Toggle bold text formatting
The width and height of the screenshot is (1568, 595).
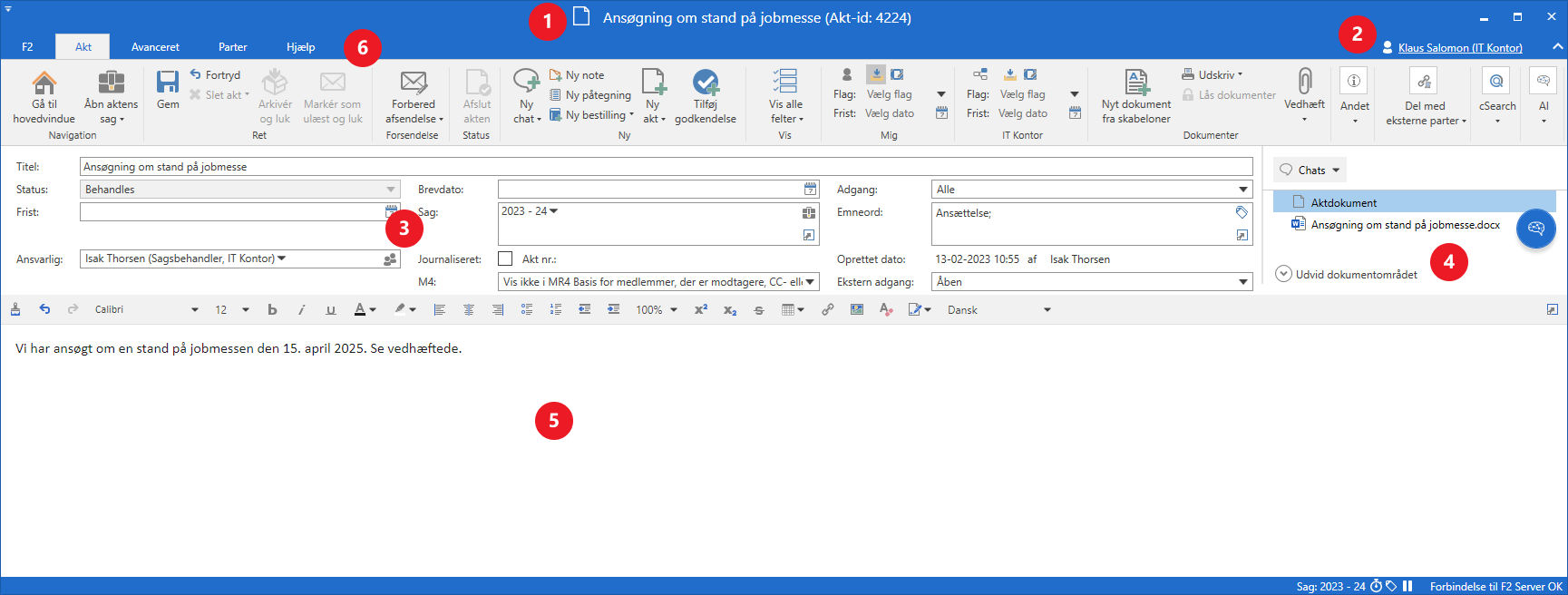(x=272, y=310)
